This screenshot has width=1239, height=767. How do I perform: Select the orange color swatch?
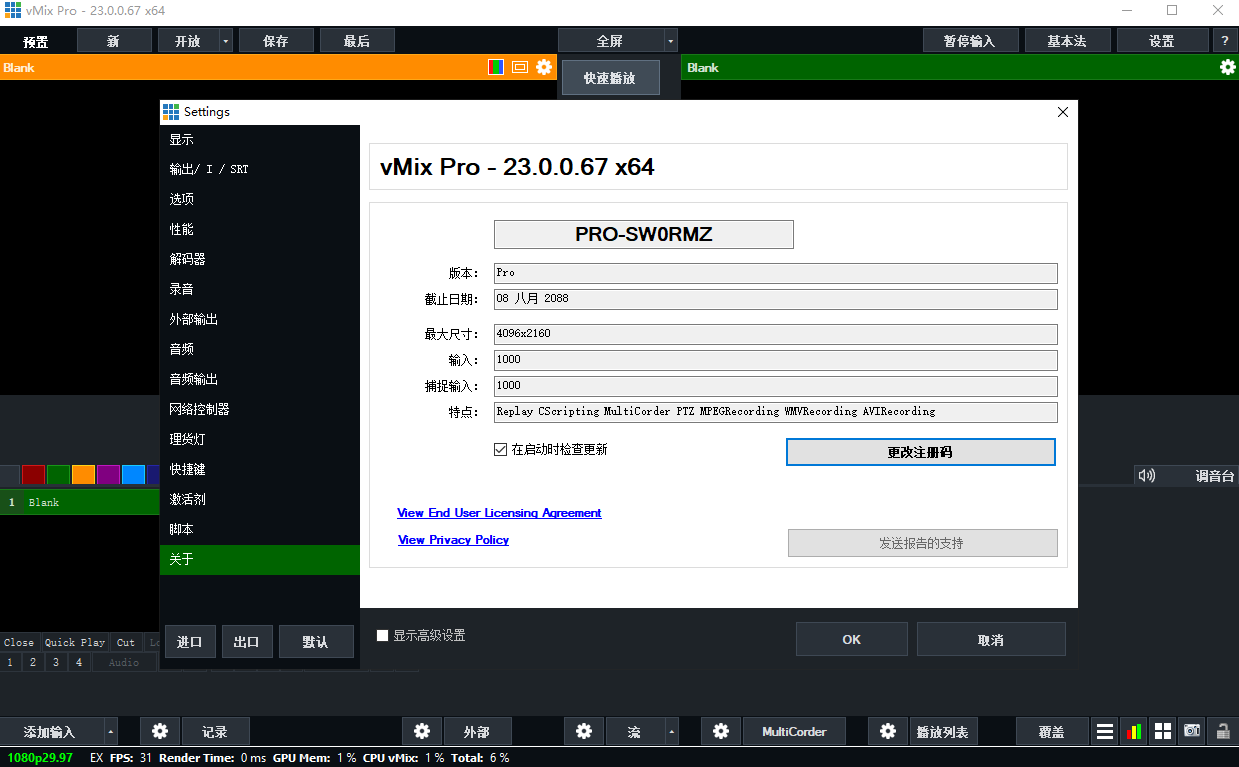pyautogui.click(x=83, y=474)
